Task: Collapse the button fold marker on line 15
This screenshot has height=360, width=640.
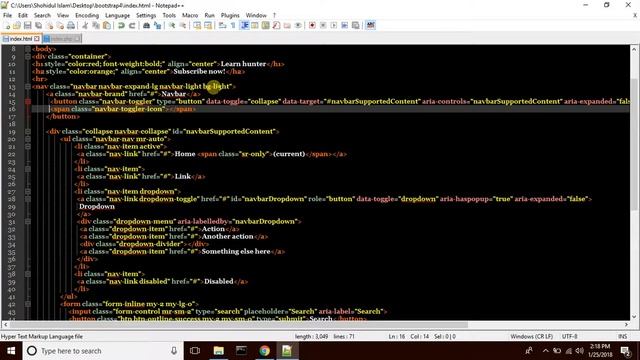Action: (x=28, y=102)
